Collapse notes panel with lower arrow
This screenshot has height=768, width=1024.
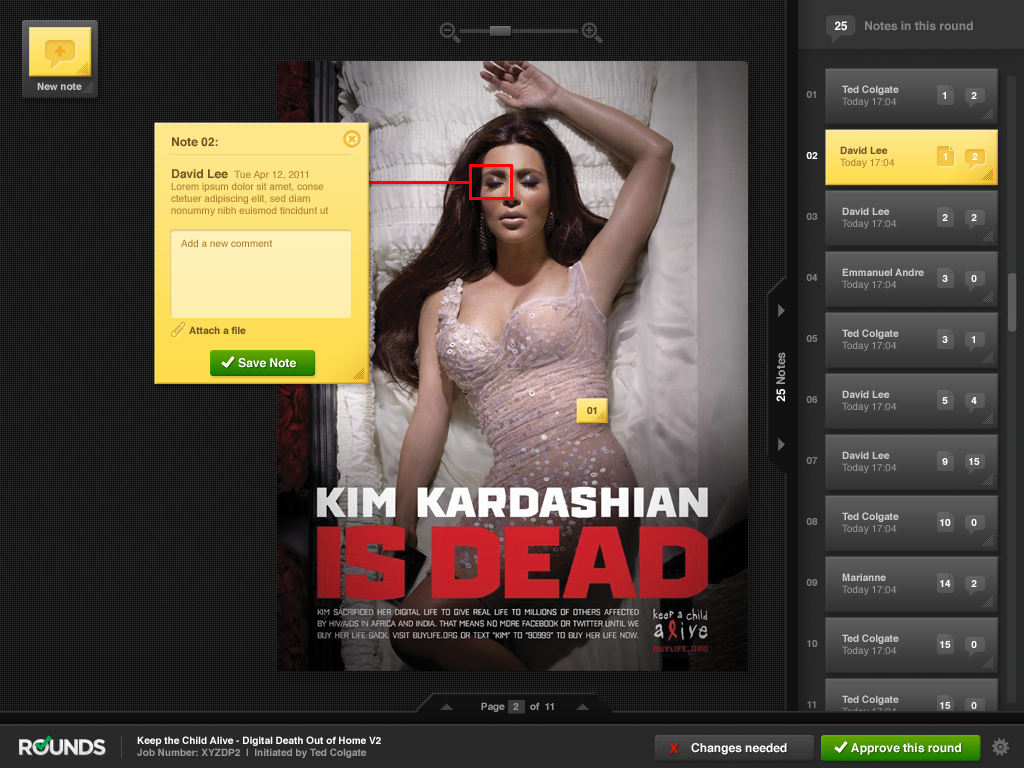pos(781,444)
